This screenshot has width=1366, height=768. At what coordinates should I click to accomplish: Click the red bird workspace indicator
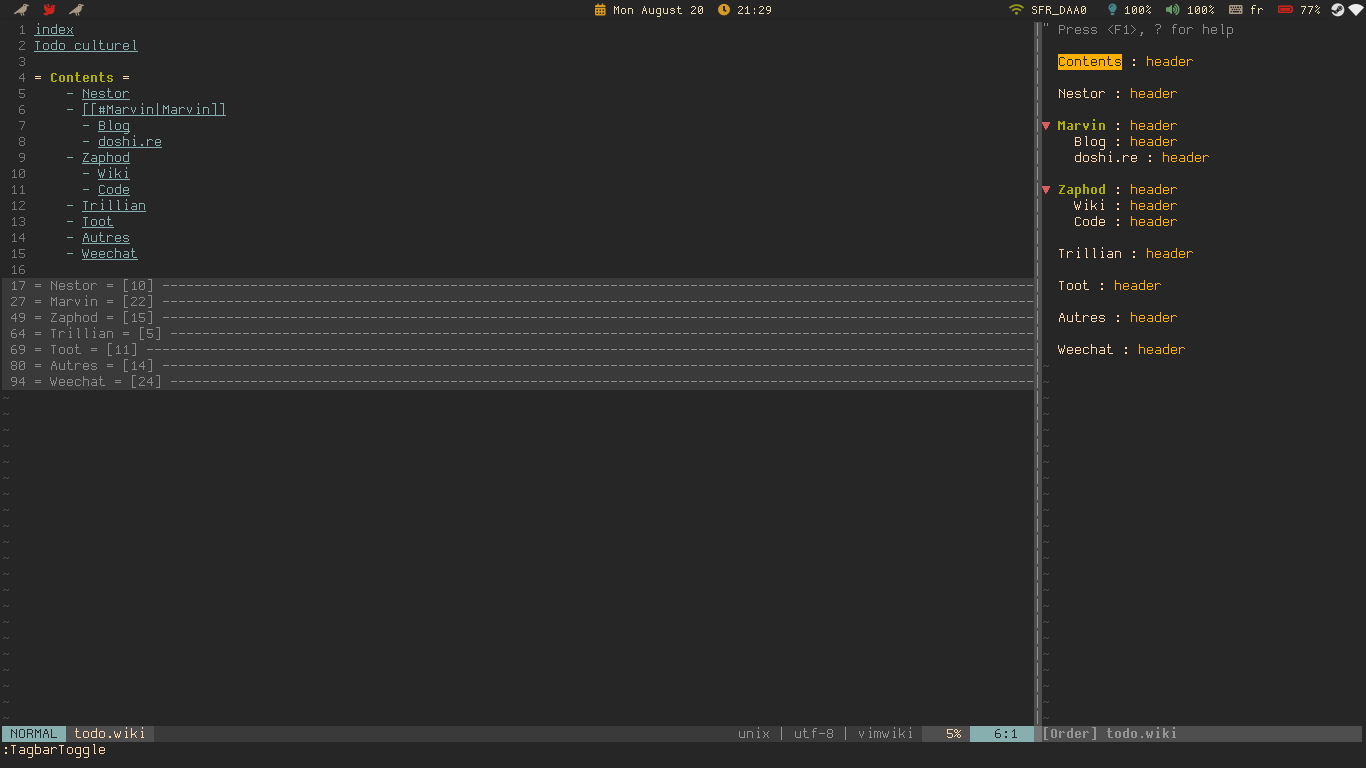coord(48,10)
